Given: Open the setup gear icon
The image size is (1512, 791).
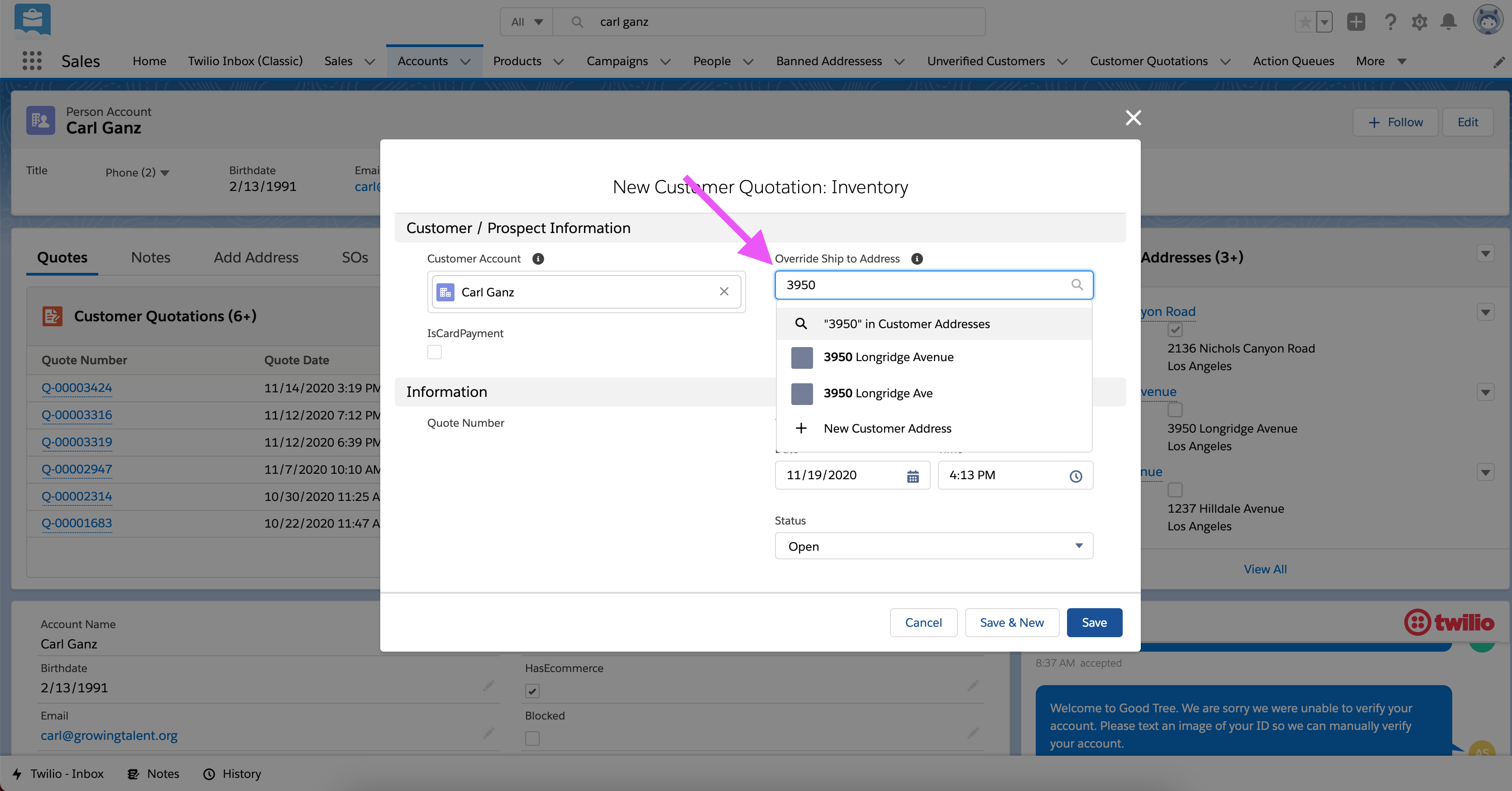Looking at the screenshot, I should tap(1419, 22).
